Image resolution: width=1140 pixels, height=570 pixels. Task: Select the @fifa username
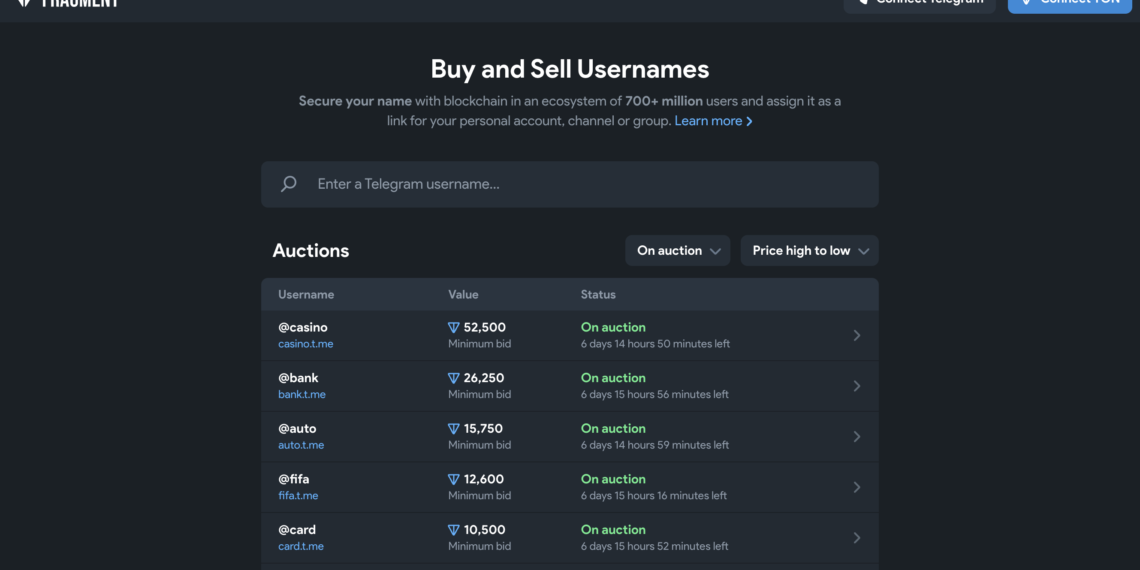pos(294,479)
